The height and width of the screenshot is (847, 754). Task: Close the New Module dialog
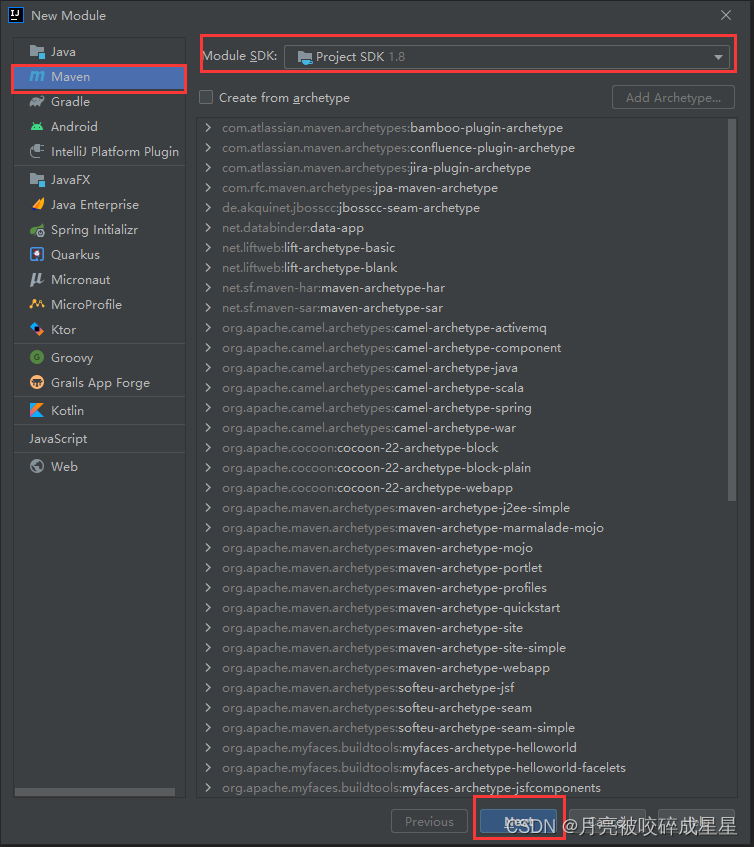[726, 15]
